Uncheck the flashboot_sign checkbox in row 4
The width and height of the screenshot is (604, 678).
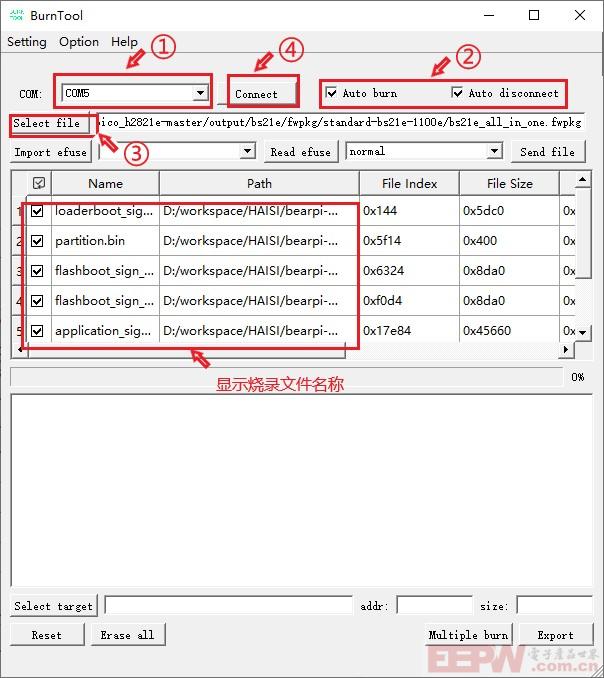(x=37, y=301)
